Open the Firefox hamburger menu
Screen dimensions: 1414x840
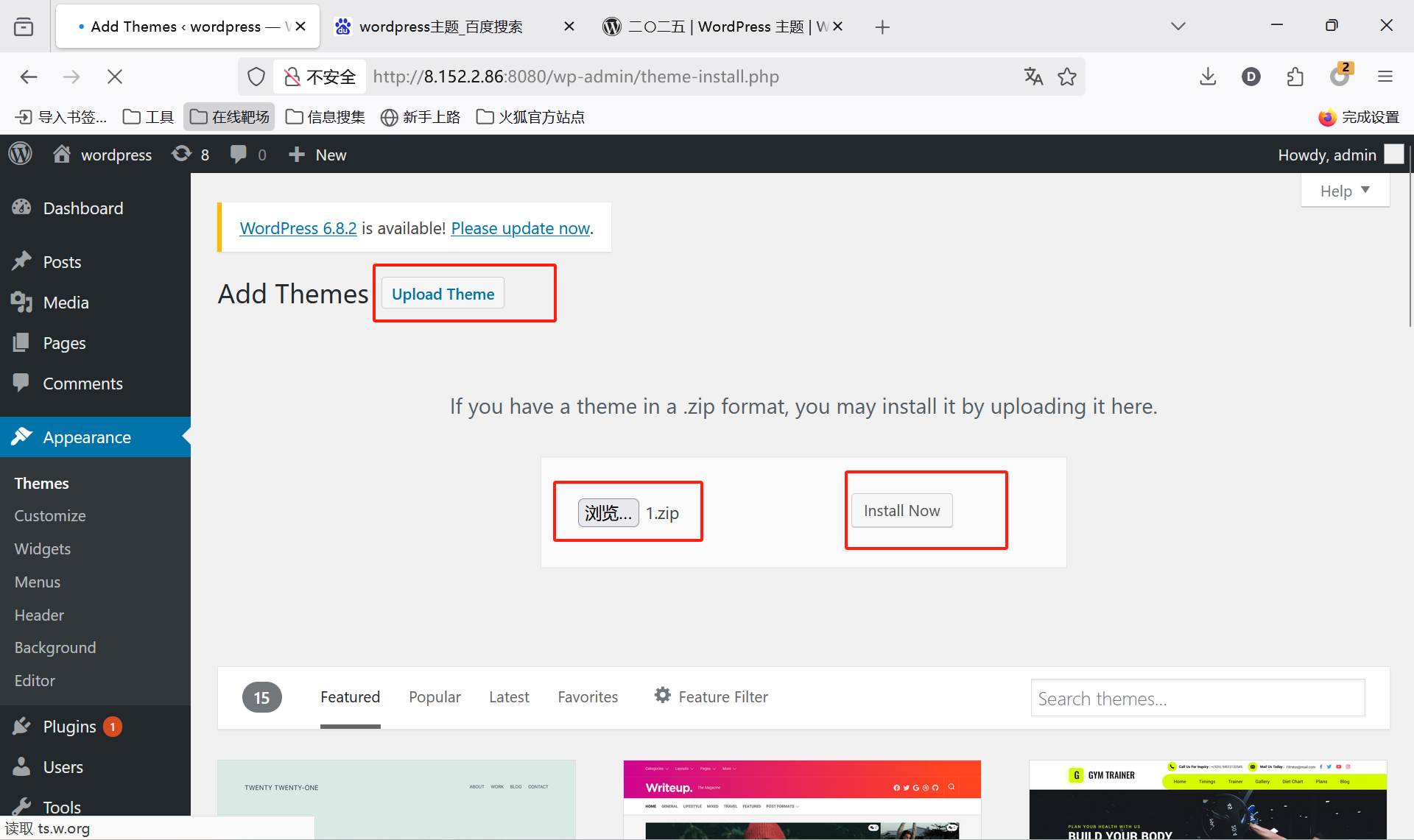coord(1385,77)
